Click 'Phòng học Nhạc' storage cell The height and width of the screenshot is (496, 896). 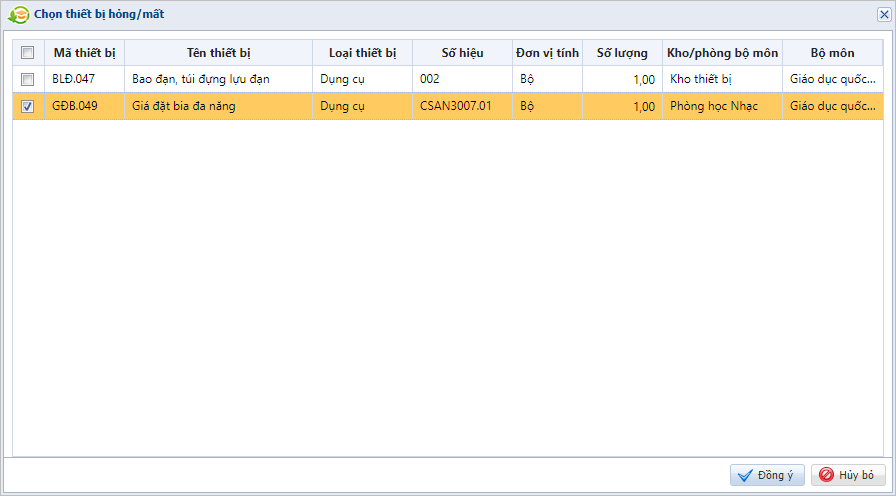(723, 106)
